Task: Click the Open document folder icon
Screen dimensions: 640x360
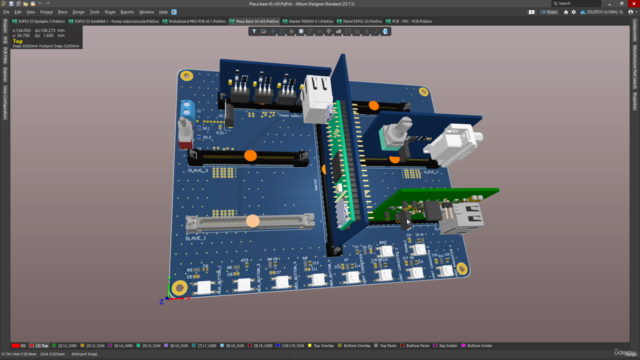Action: click(26, 4)
